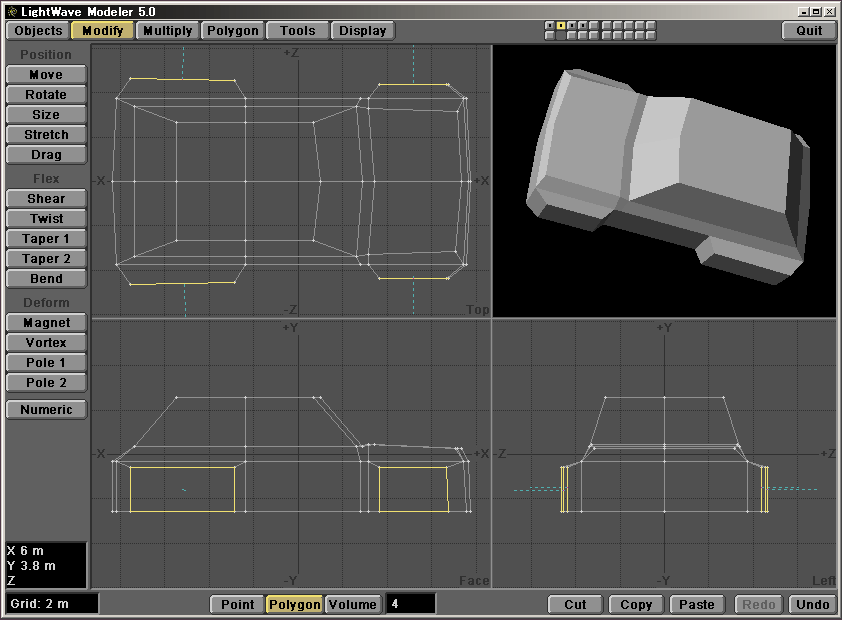Screen dimensions: 842x620
Task: Choose the Vortex tool
Action: 46,343
